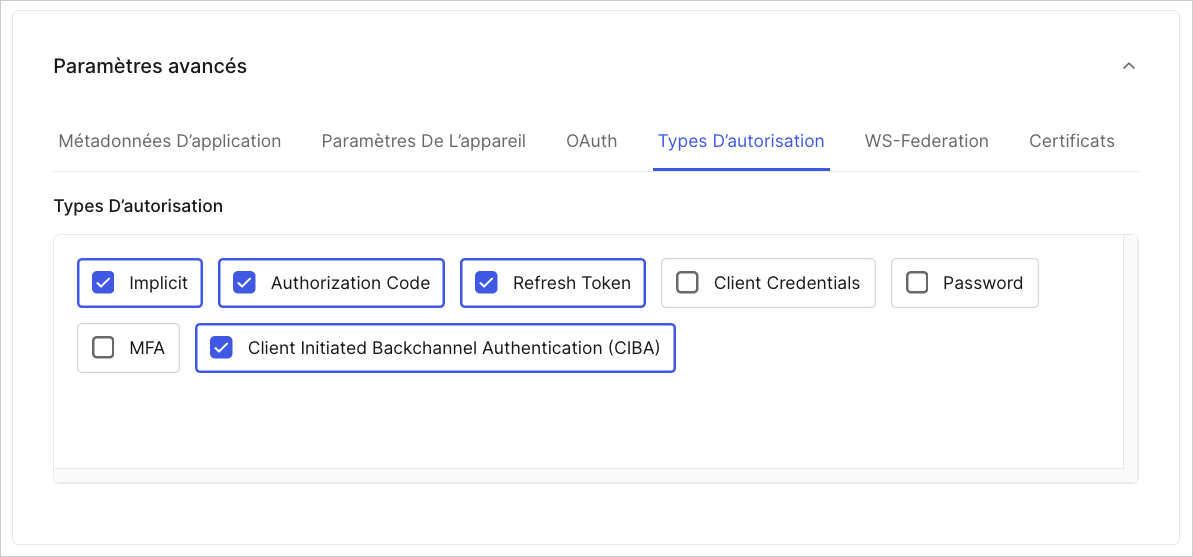Uncheck the CIBA grant checkbox
Image resolution: width=1193 pixels, height=557 pixels.
(x=221, y=348)
